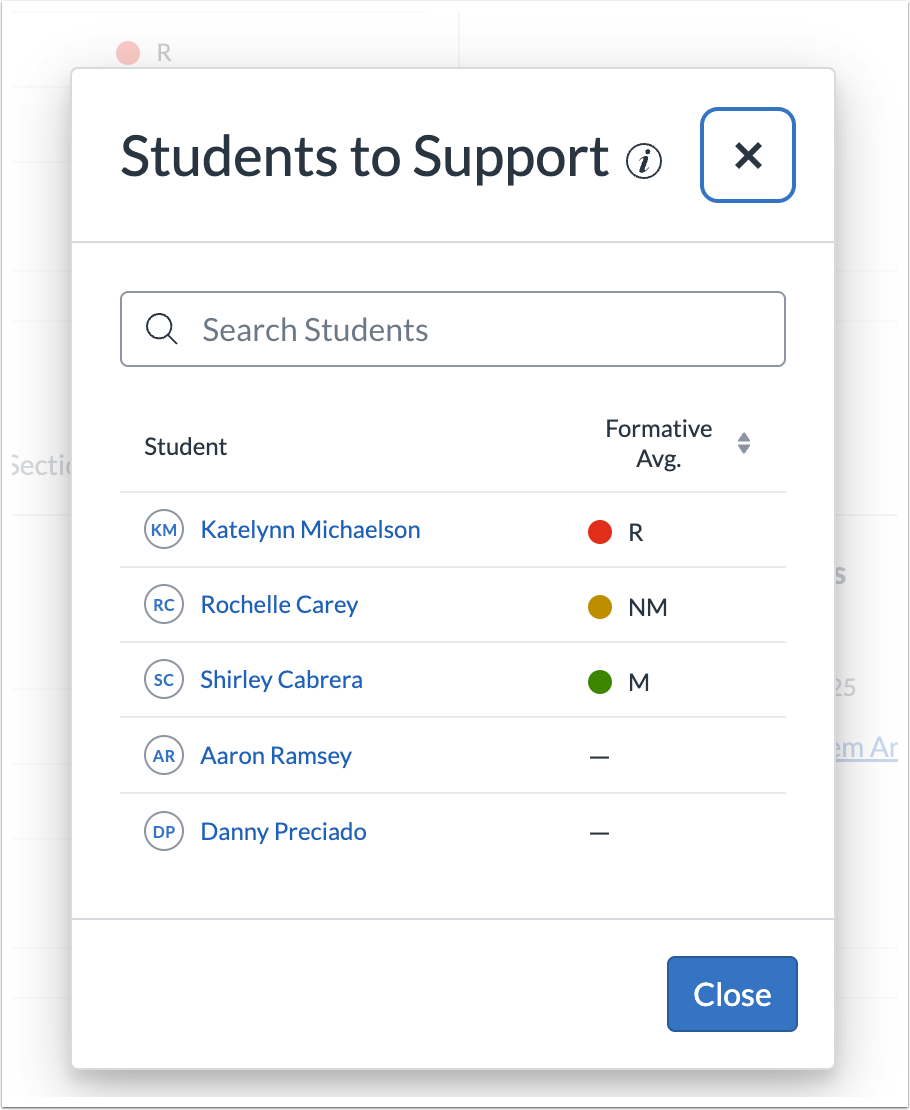The width and height of the screenshot is (910, 1110).
Task: Select Shirley Cabrera's SC avatar icon
Action: tap(163, 680)
